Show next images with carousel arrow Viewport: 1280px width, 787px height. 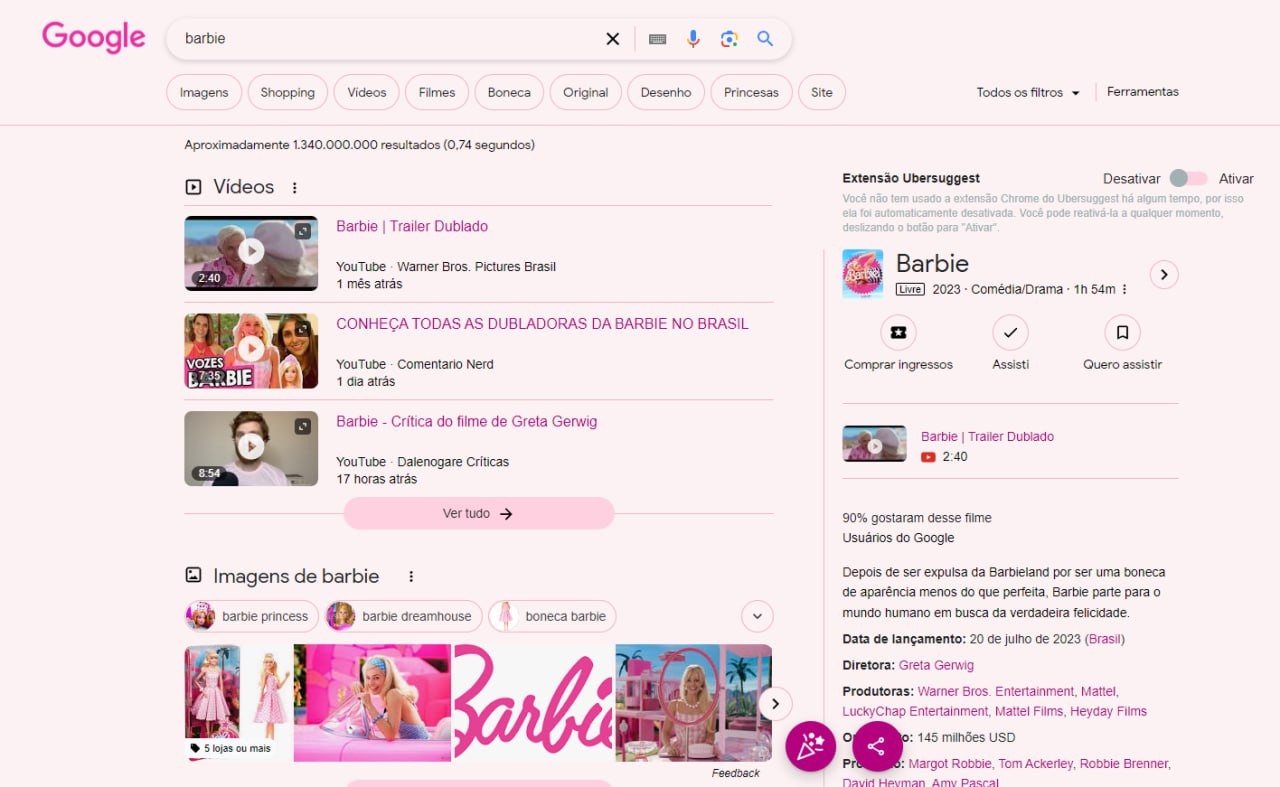click(775, 703)
